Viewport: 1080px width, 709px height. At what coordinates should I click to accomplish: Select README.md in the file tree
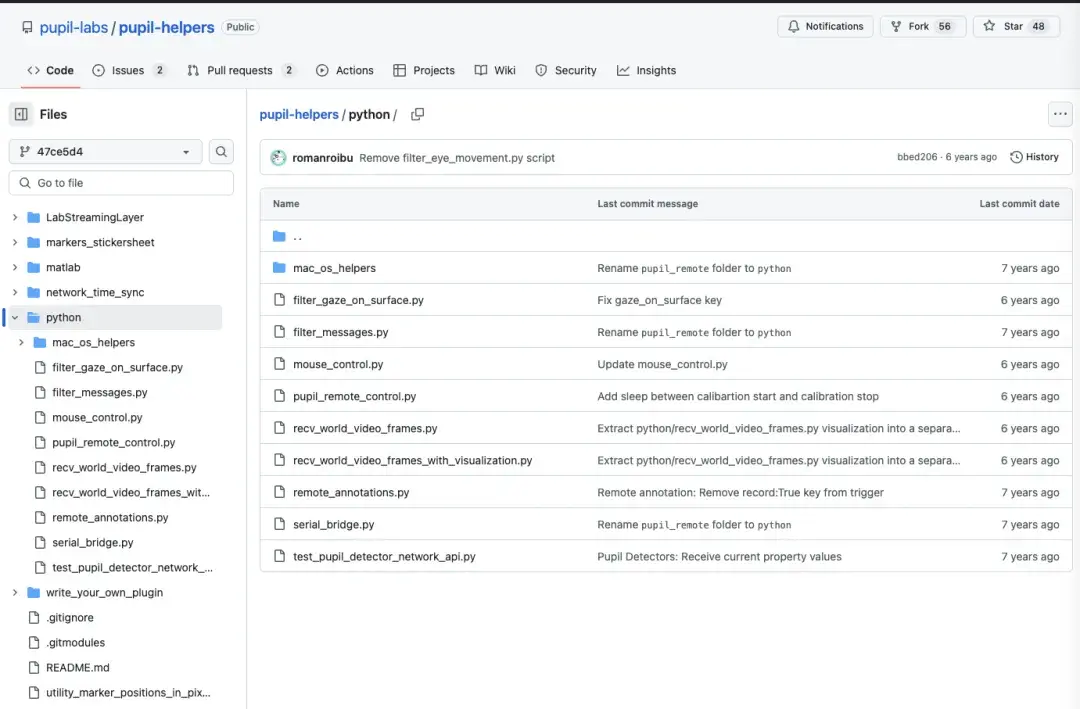pos(77,667)
